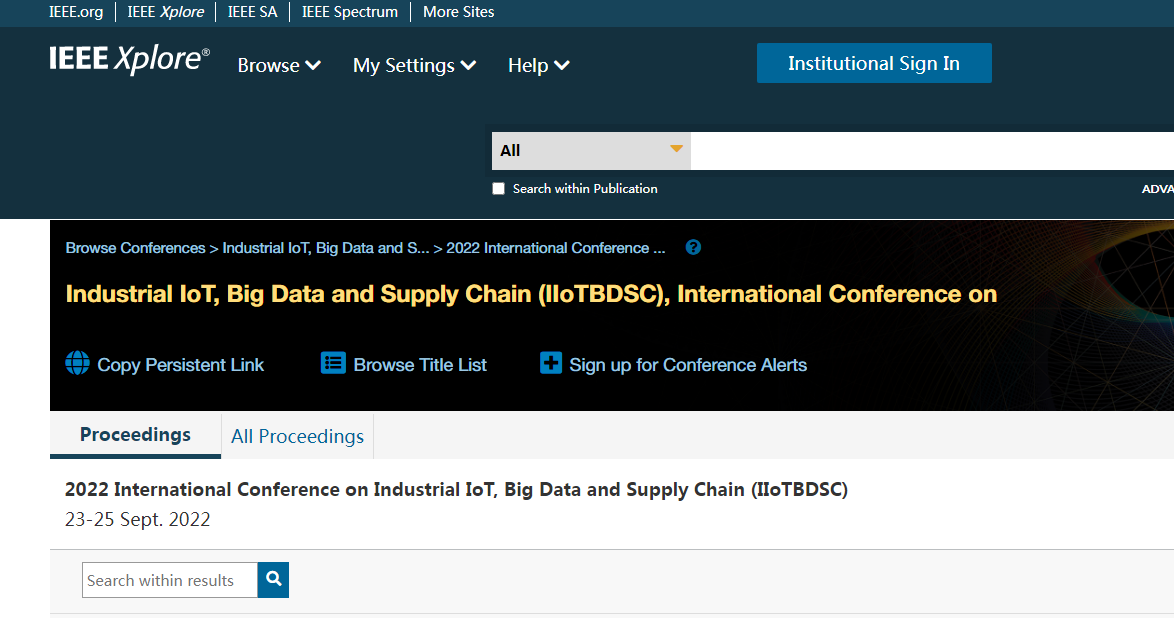Click the Institutional Sign In button
The image size is (1174, 618).
[x=874, y=63]
